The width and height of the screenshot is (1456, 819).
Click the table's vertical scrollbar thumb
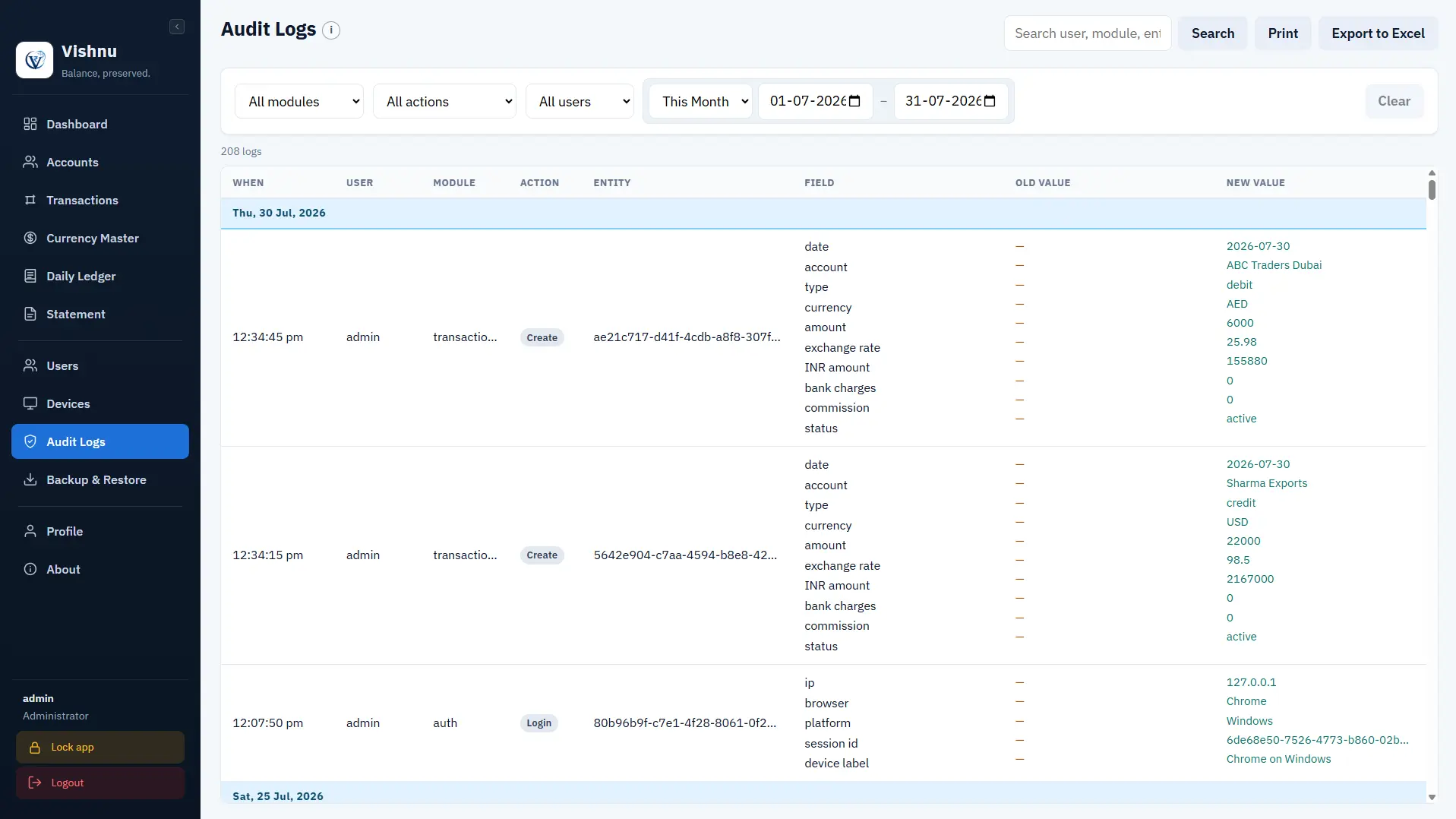[x=1432, y=189]
